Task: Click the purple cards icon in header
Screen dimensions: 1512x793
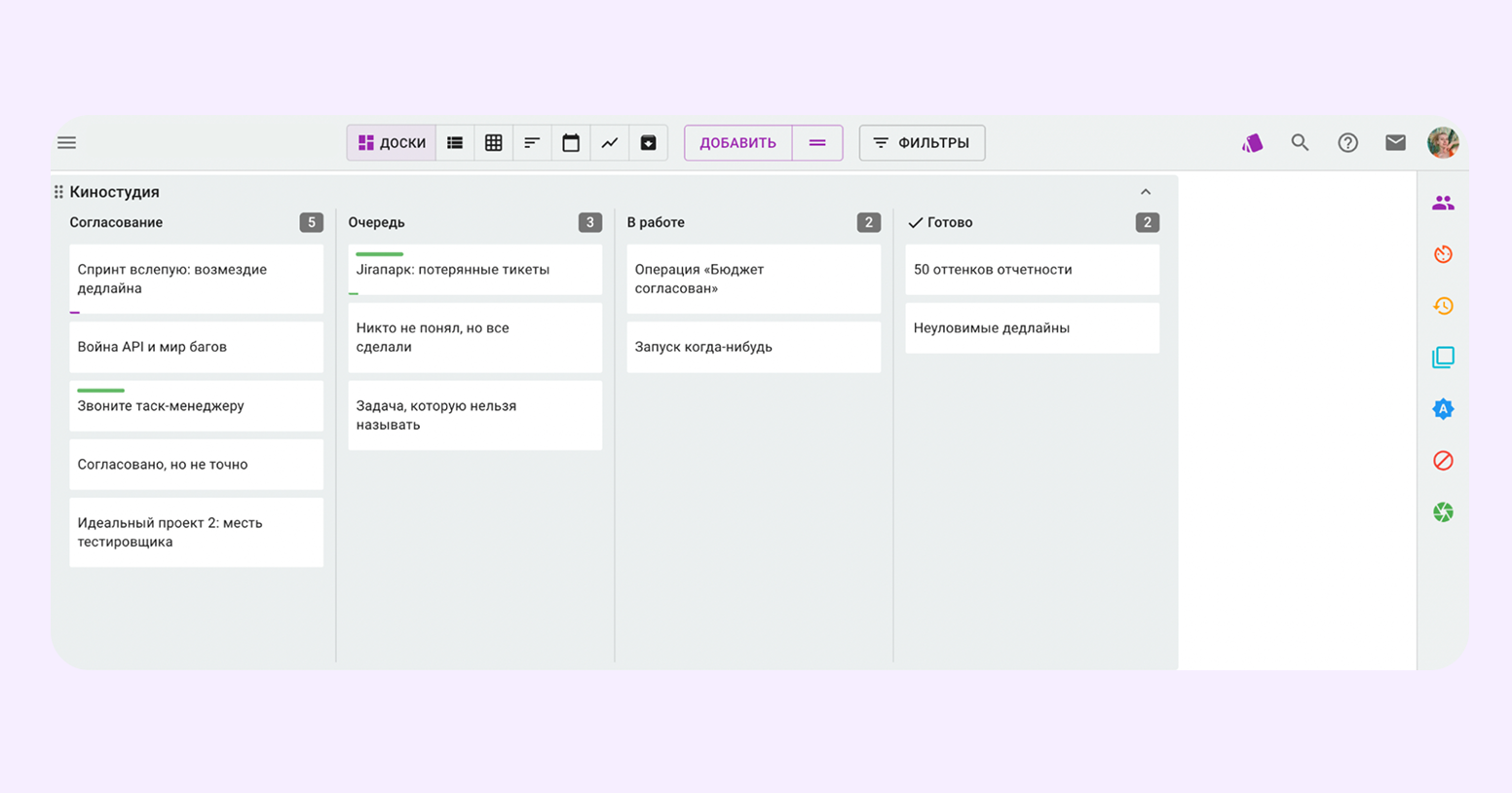Action: click(x=1252, y=143)
